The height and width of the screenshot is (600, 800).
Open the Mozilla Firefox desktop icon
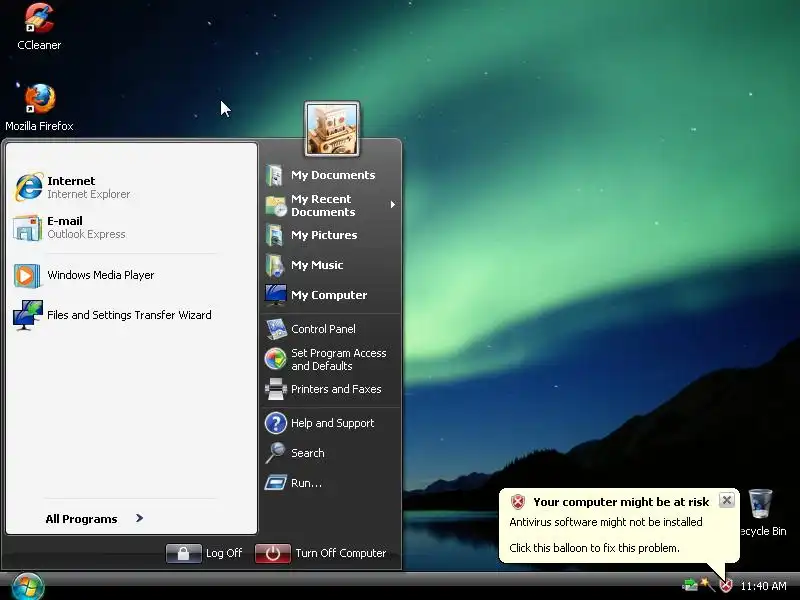click(39, 107)
